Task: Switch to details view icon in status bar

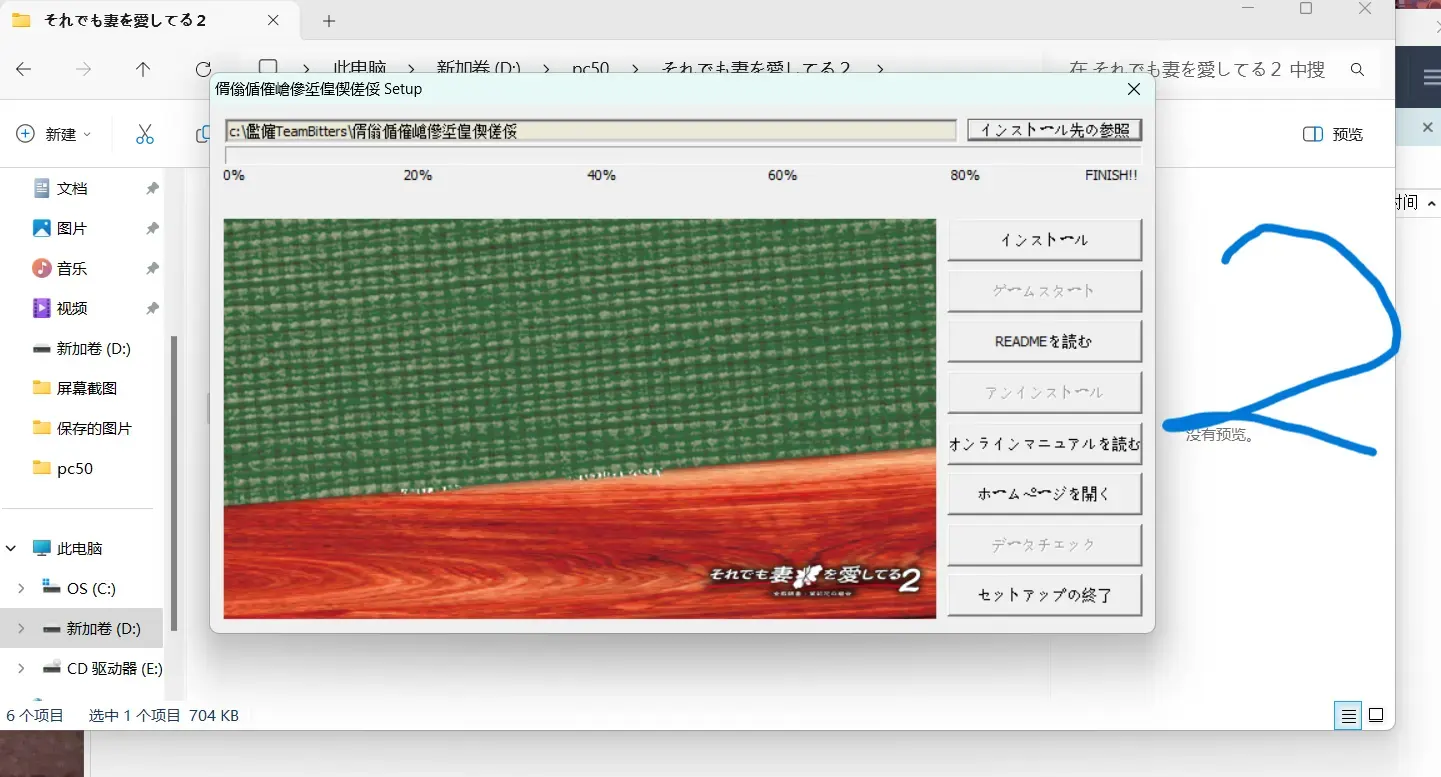Action: [x=1348, y=715]
